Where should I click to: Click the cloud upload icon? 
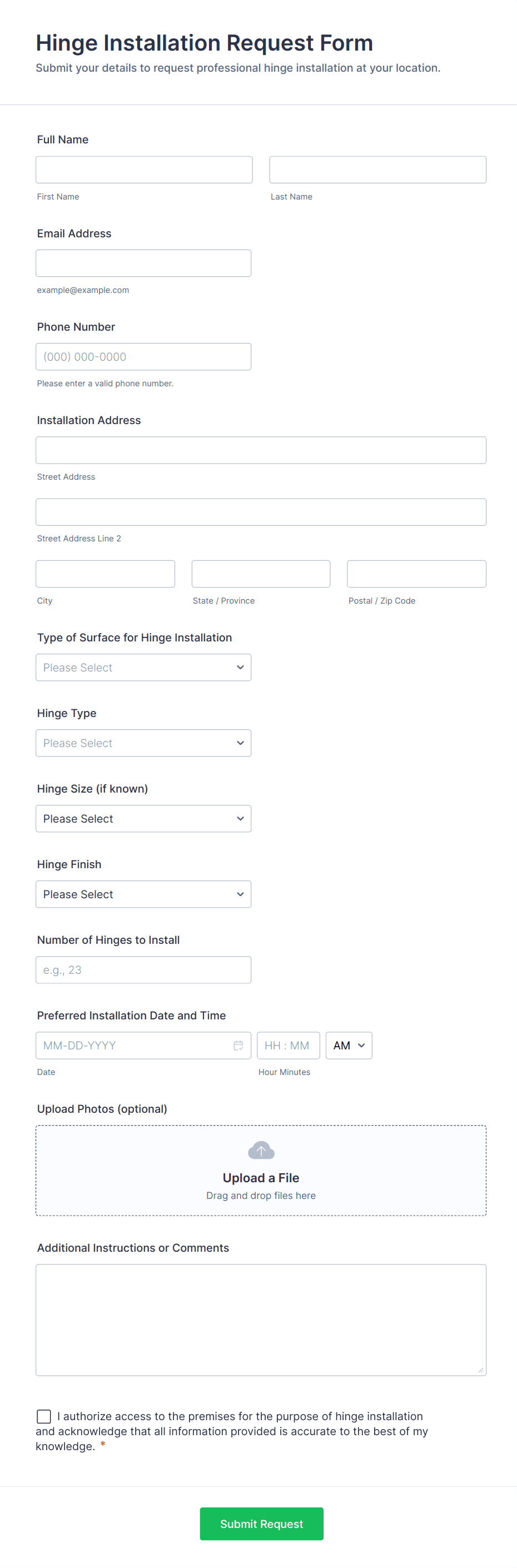[x=261, y=1150]
